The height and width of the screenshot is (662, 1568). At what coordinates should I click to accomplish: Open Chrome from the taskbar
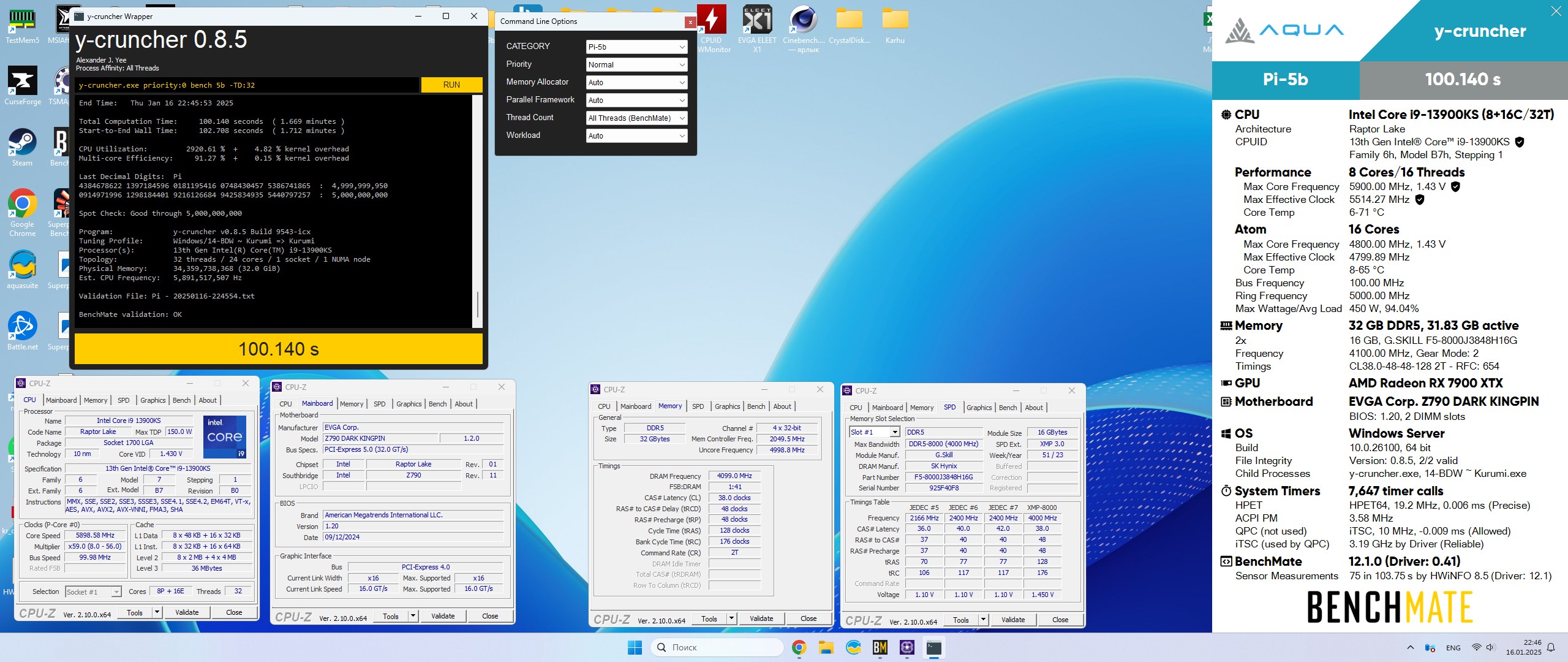[799, 647]
